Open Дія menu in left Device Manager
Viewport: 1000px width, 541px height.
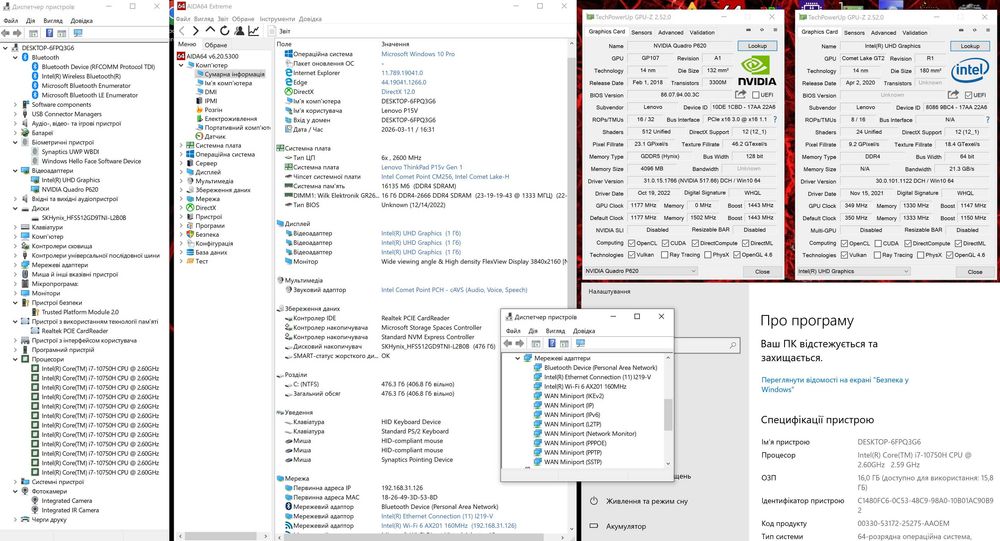30,20
